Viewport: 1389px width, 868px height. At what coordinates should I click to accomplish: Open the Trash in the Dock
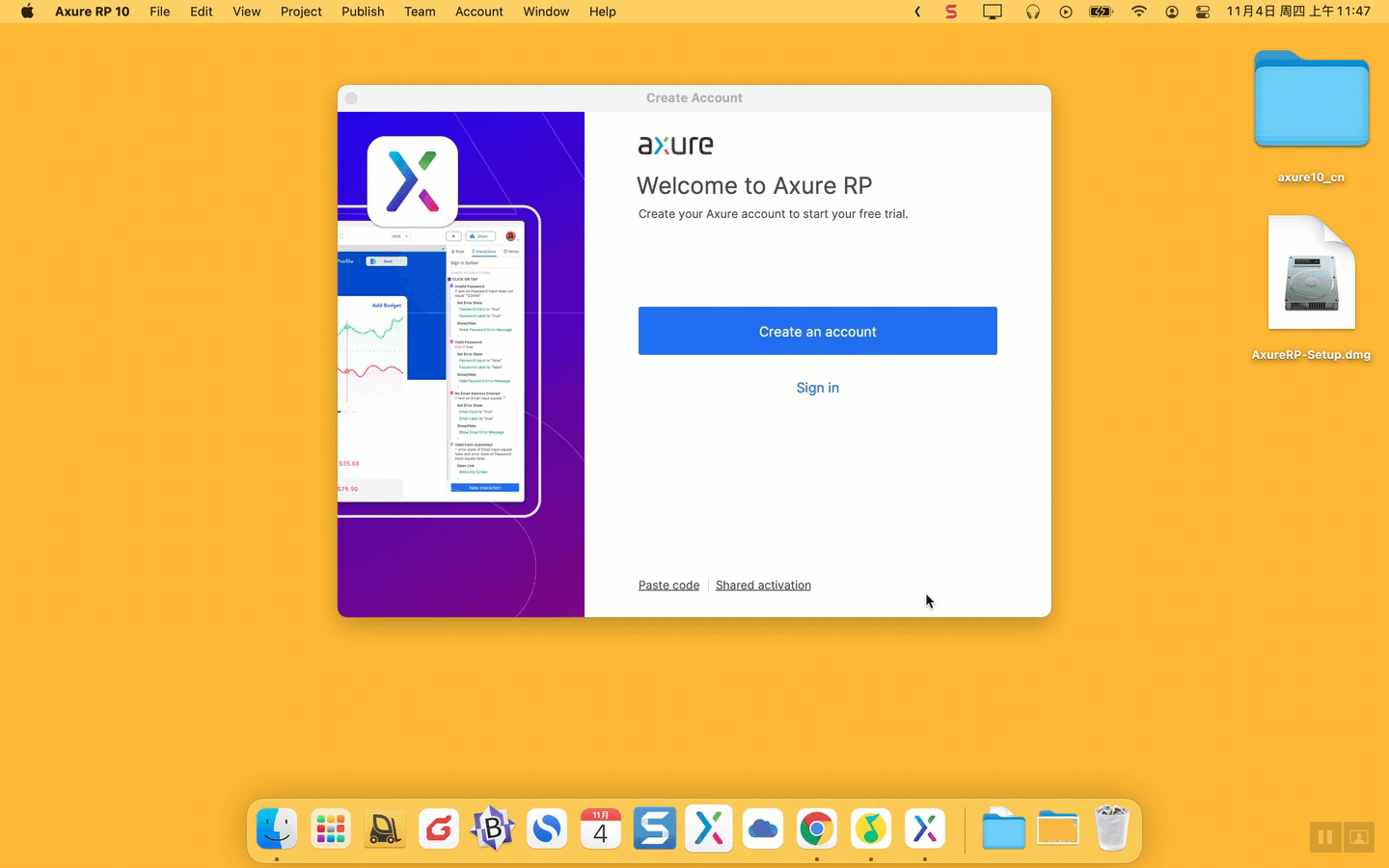click(x=1112, y=828)
